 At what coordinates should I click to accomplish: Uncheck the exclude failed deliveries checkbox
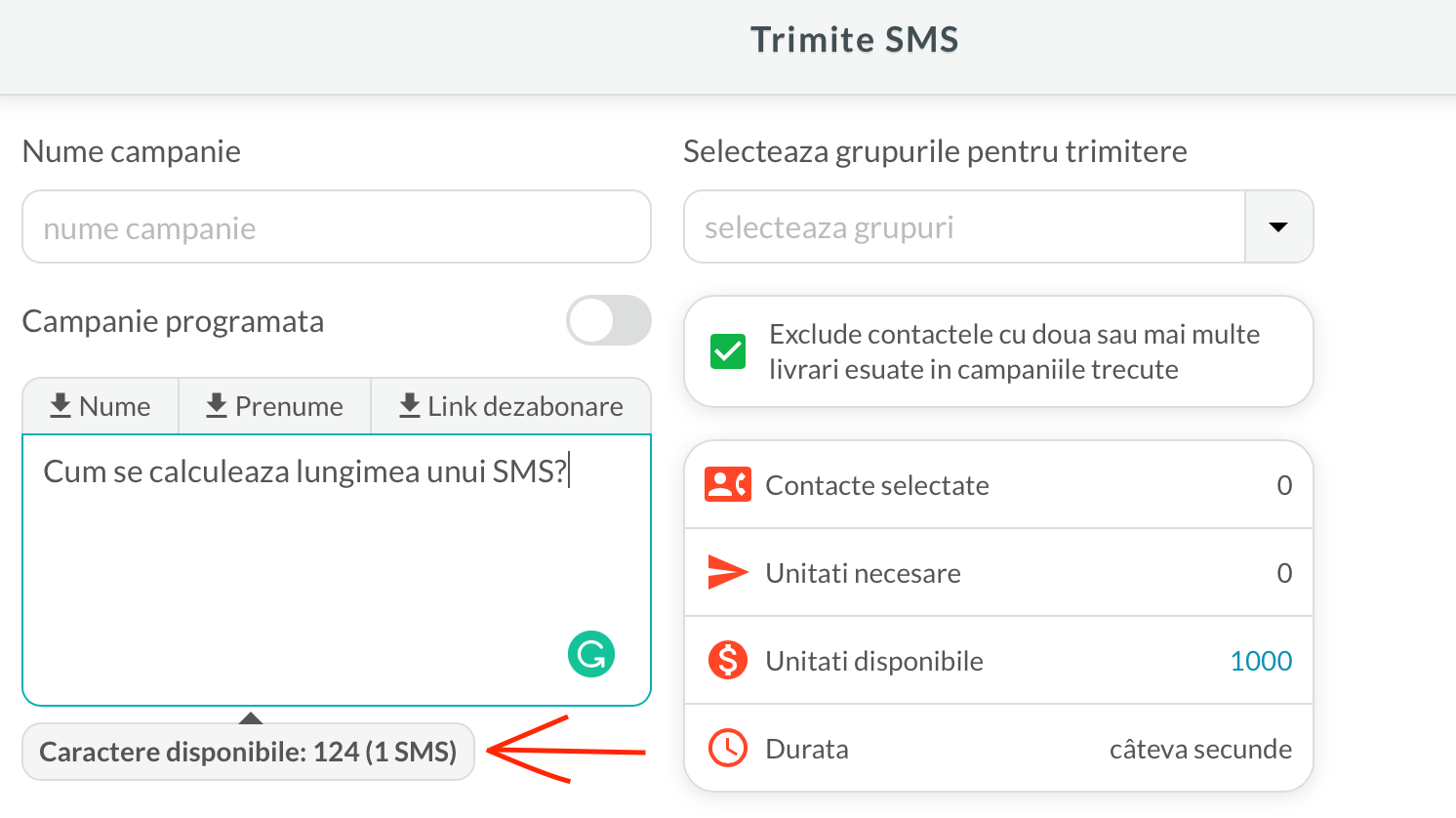(728, 351)
